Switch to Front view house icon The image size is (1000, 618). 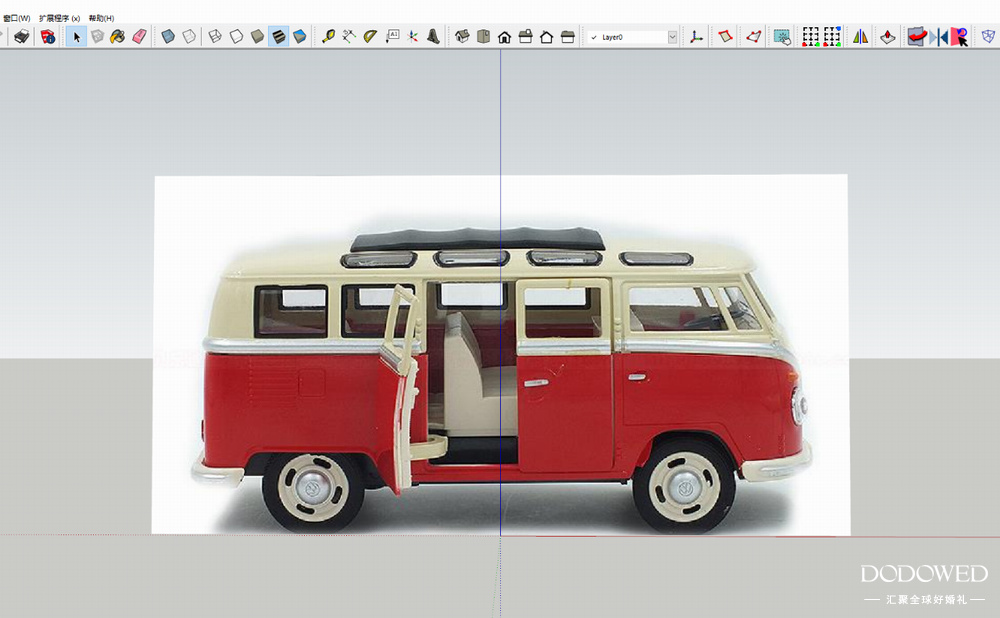pyautogui.click(x=504, y=37)
